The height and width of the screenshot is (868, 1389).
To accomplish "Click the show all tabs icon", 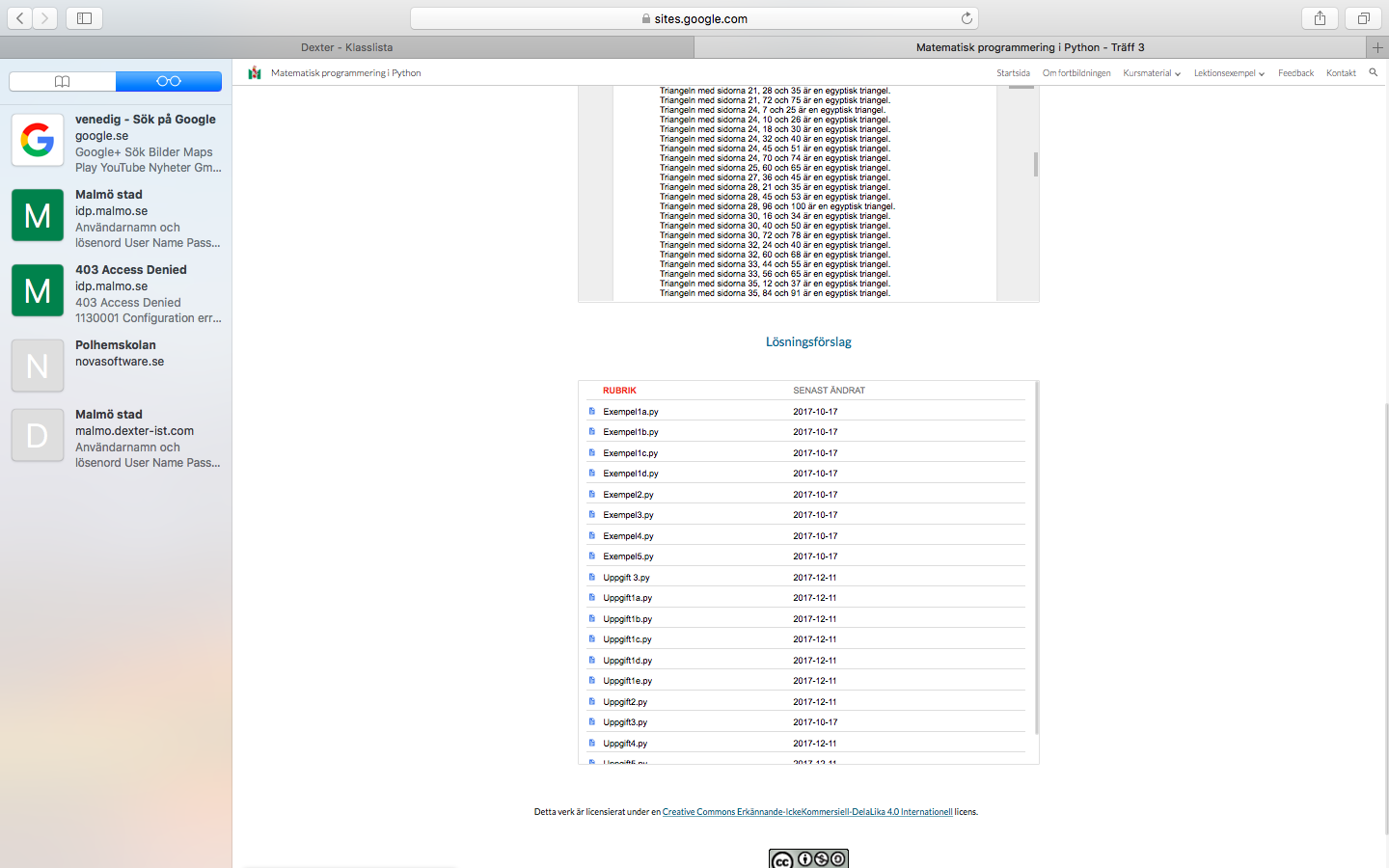I will pyautogui.click(x=1363, y=18).
